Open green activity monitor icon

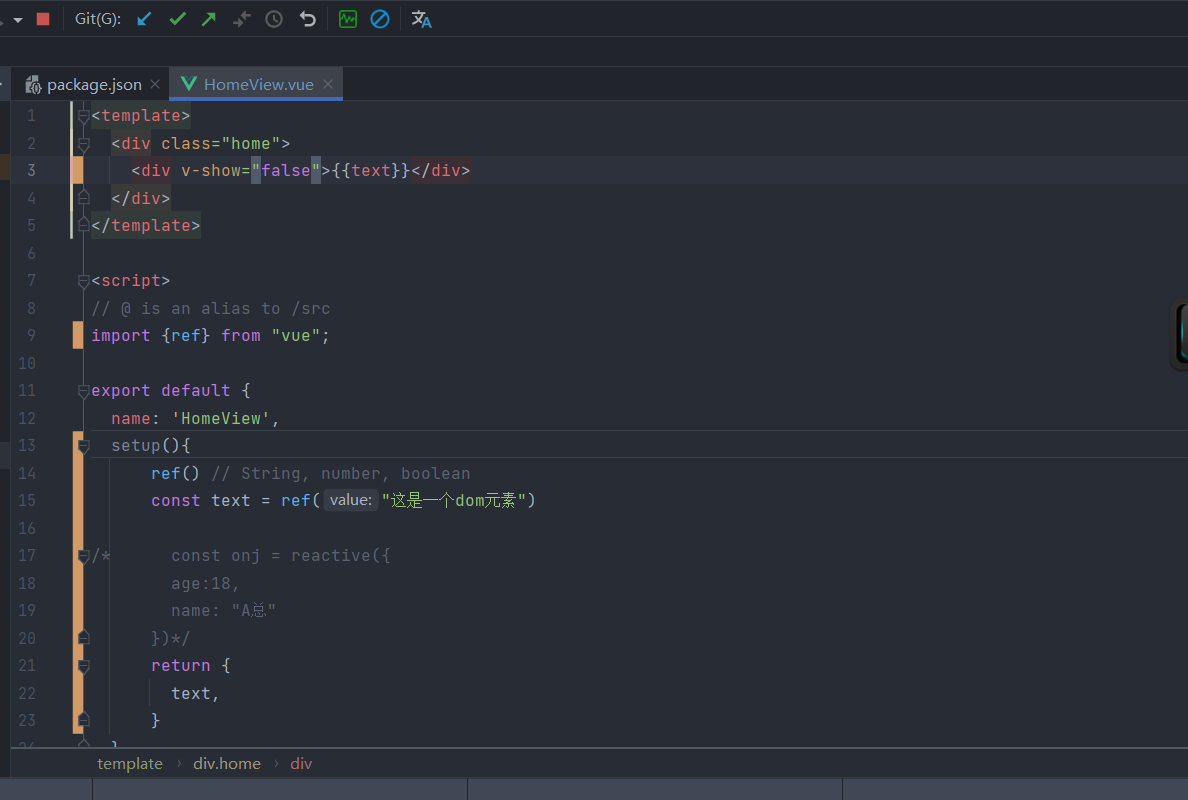pyautogui.click(x=348, y=19)
